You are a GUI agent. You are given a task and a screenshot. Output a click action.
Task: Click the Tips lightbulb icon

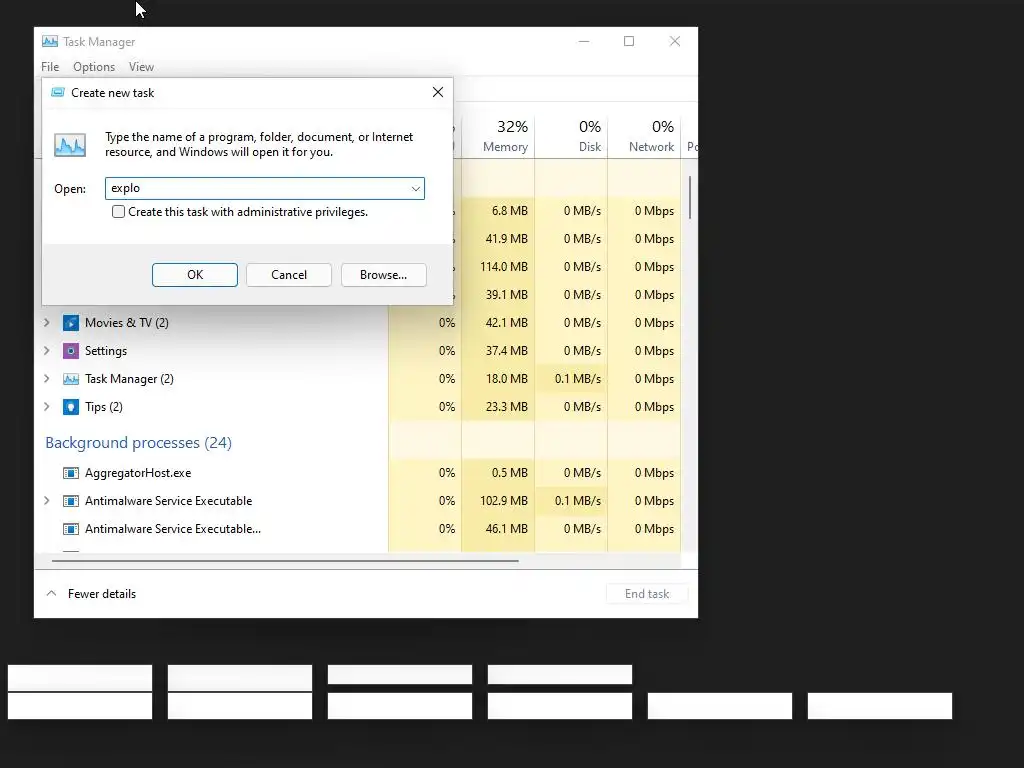click(71, 407)
